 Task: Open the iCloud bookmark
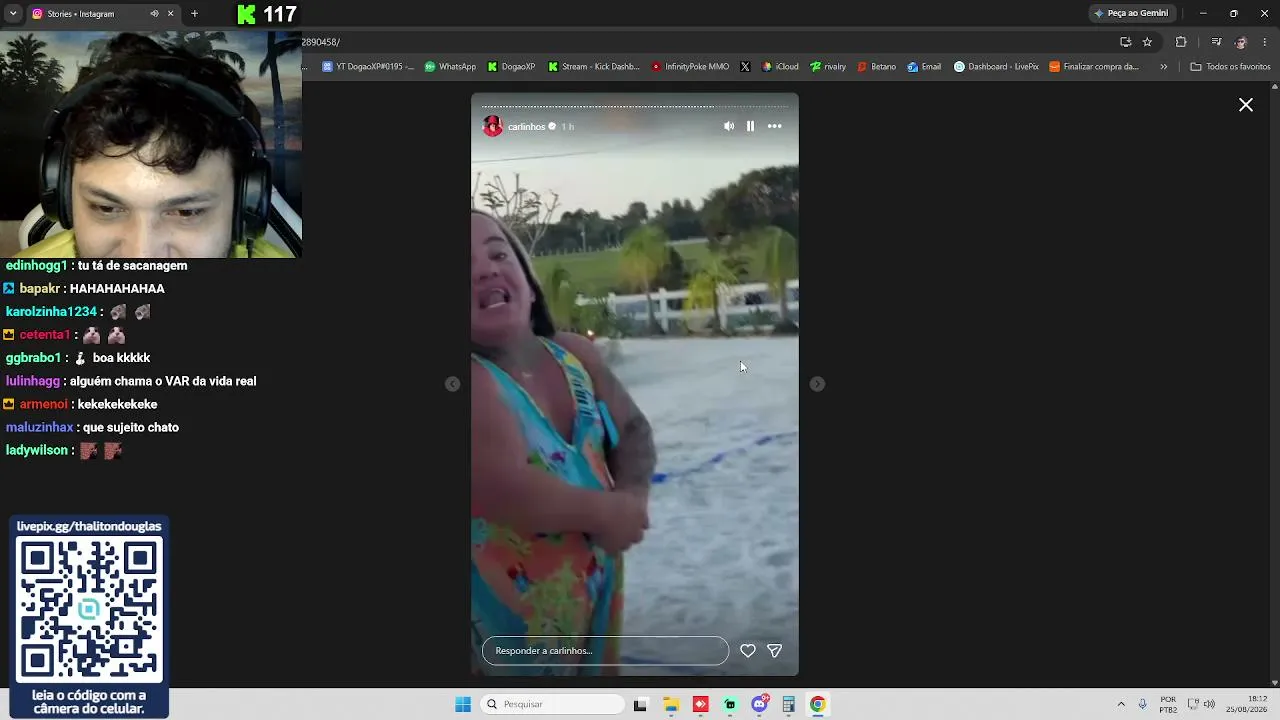(780, 67)
